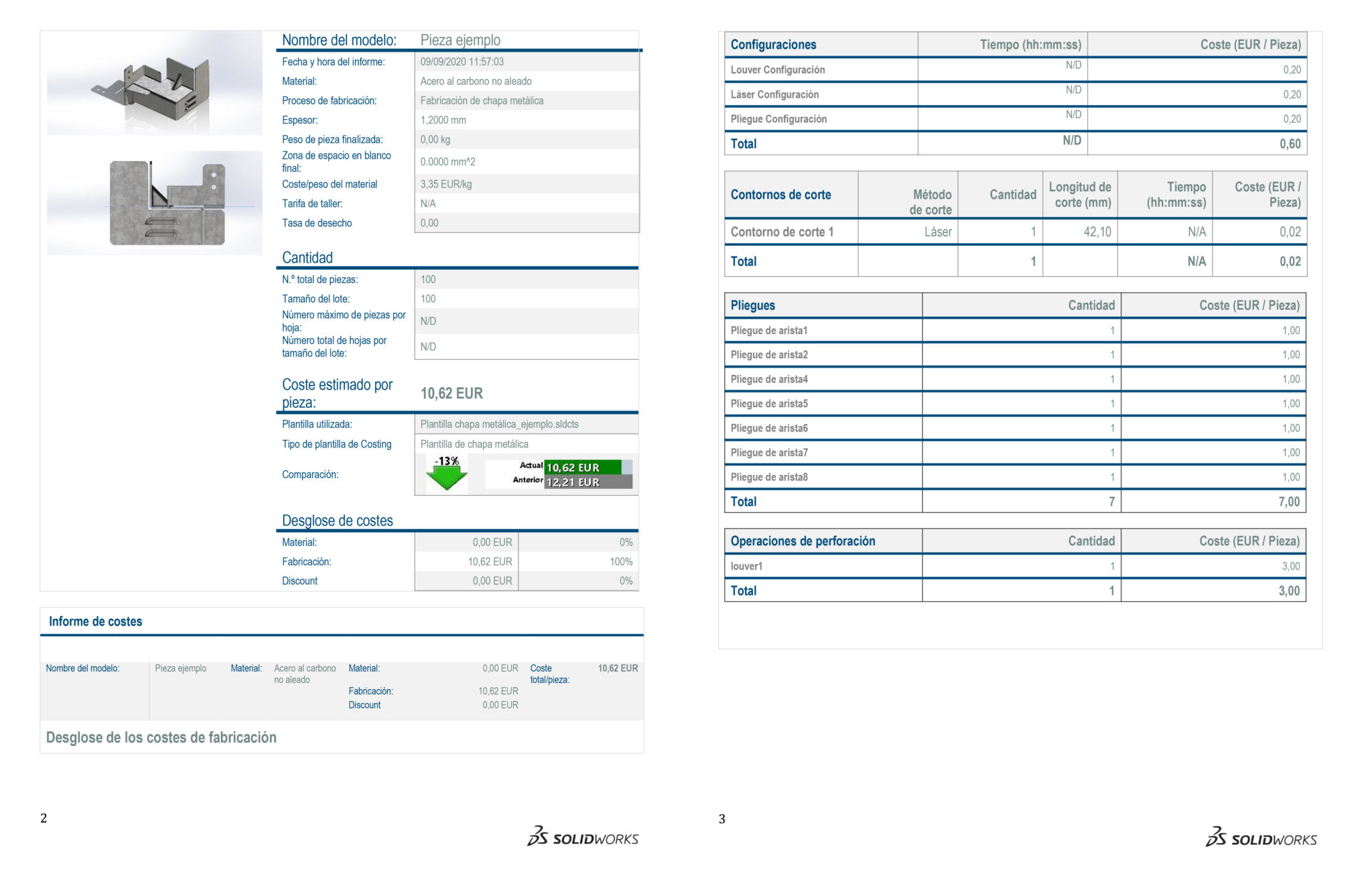Viewport: 1372px width, 878px height.
Task: Select the Pliegue de arista5 row
Action: coord(770,404)
